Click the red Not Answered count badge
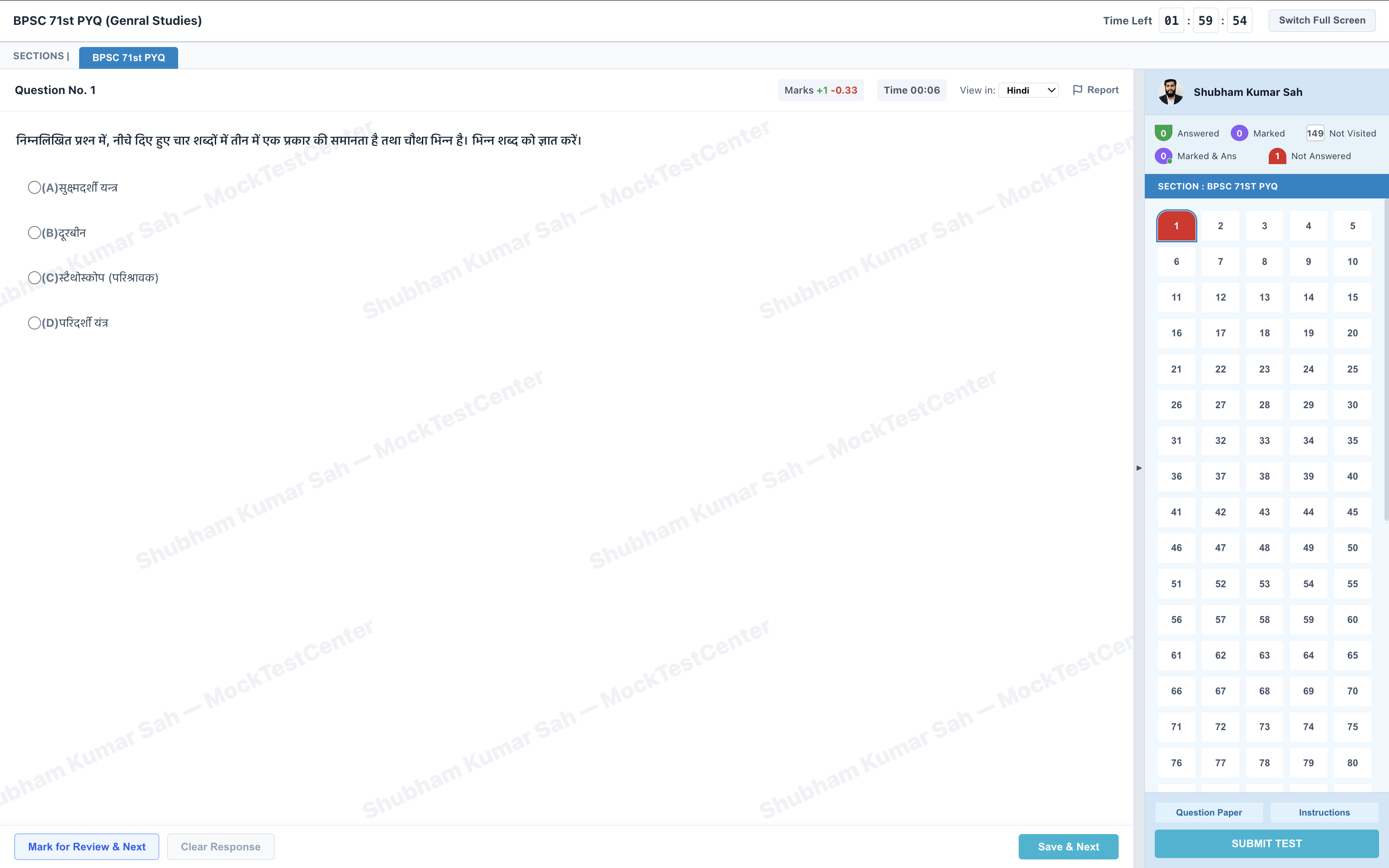1389x868 pixels. [x=1277, y=156]
